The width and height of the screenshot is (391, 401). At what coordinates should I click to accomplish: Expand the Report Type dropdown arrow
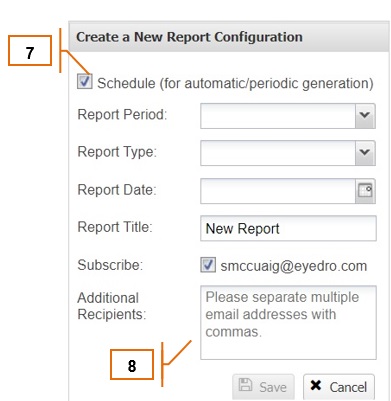(x=365, y=153)
